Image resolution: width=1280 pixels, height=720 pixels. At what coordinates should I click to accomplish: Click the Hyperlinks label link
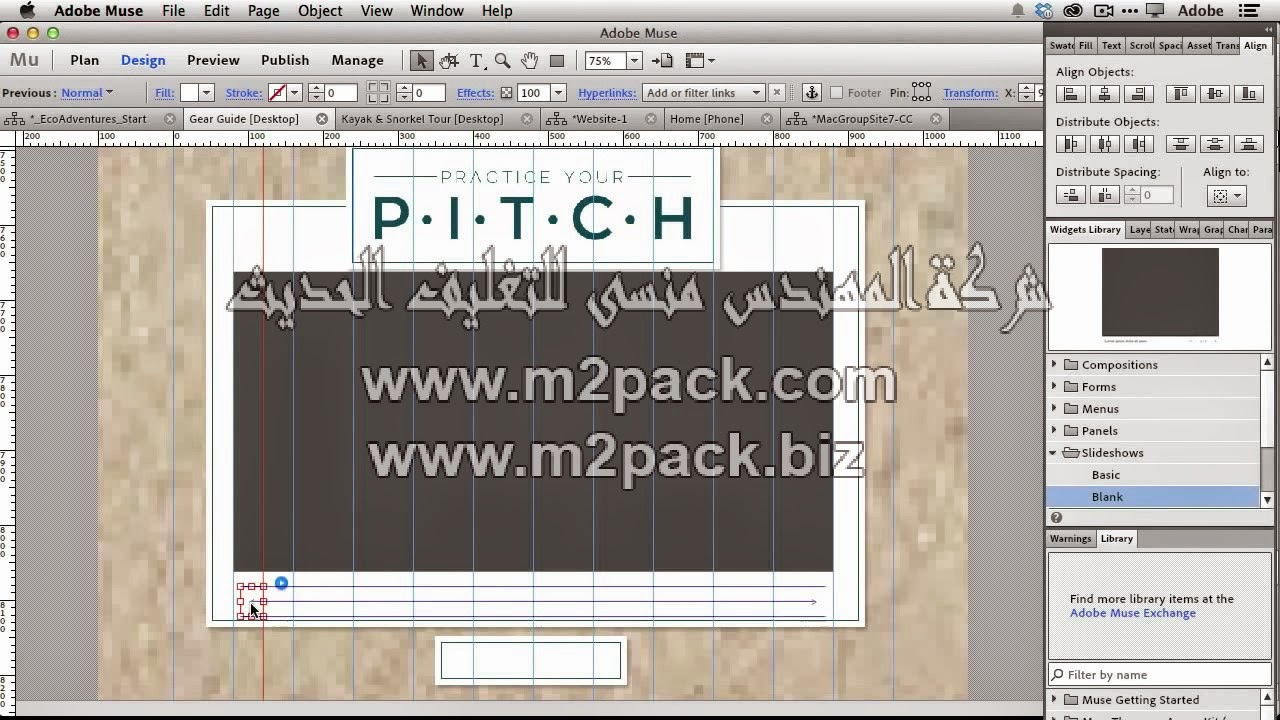pos(606,93)
